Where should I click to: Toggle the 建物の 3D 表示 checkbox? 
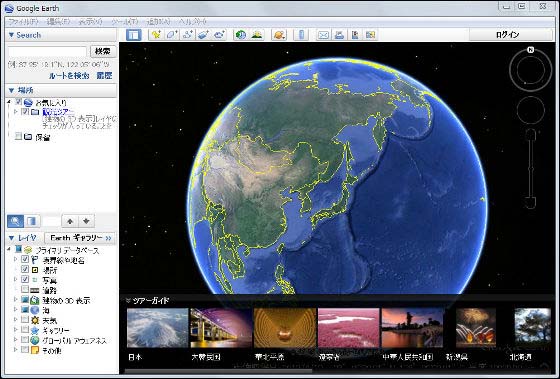point(25,299)
